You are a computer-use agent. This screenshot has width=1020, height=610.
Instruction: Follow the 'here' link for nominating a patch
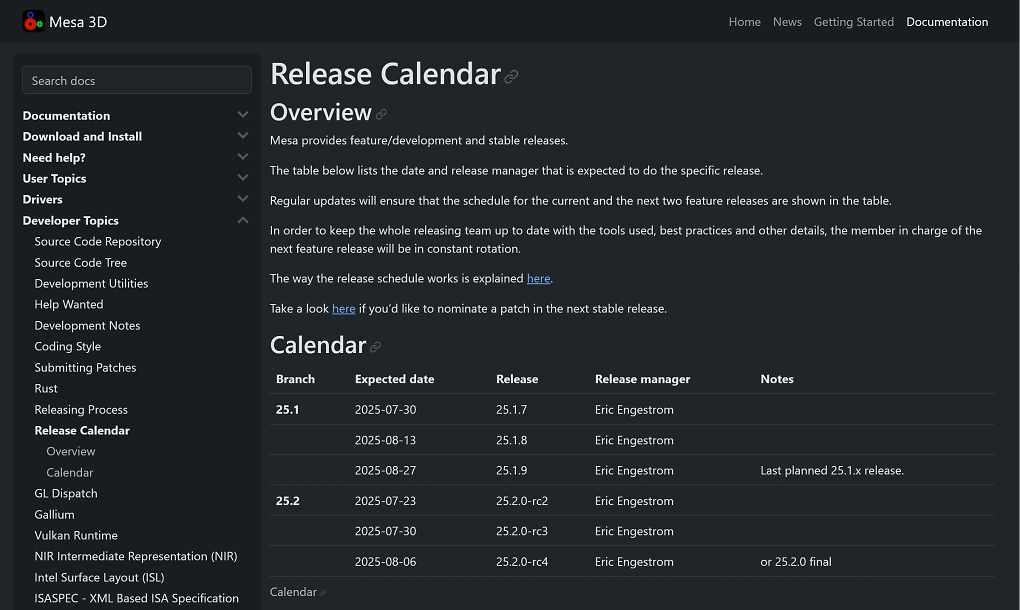click(343, 308)
